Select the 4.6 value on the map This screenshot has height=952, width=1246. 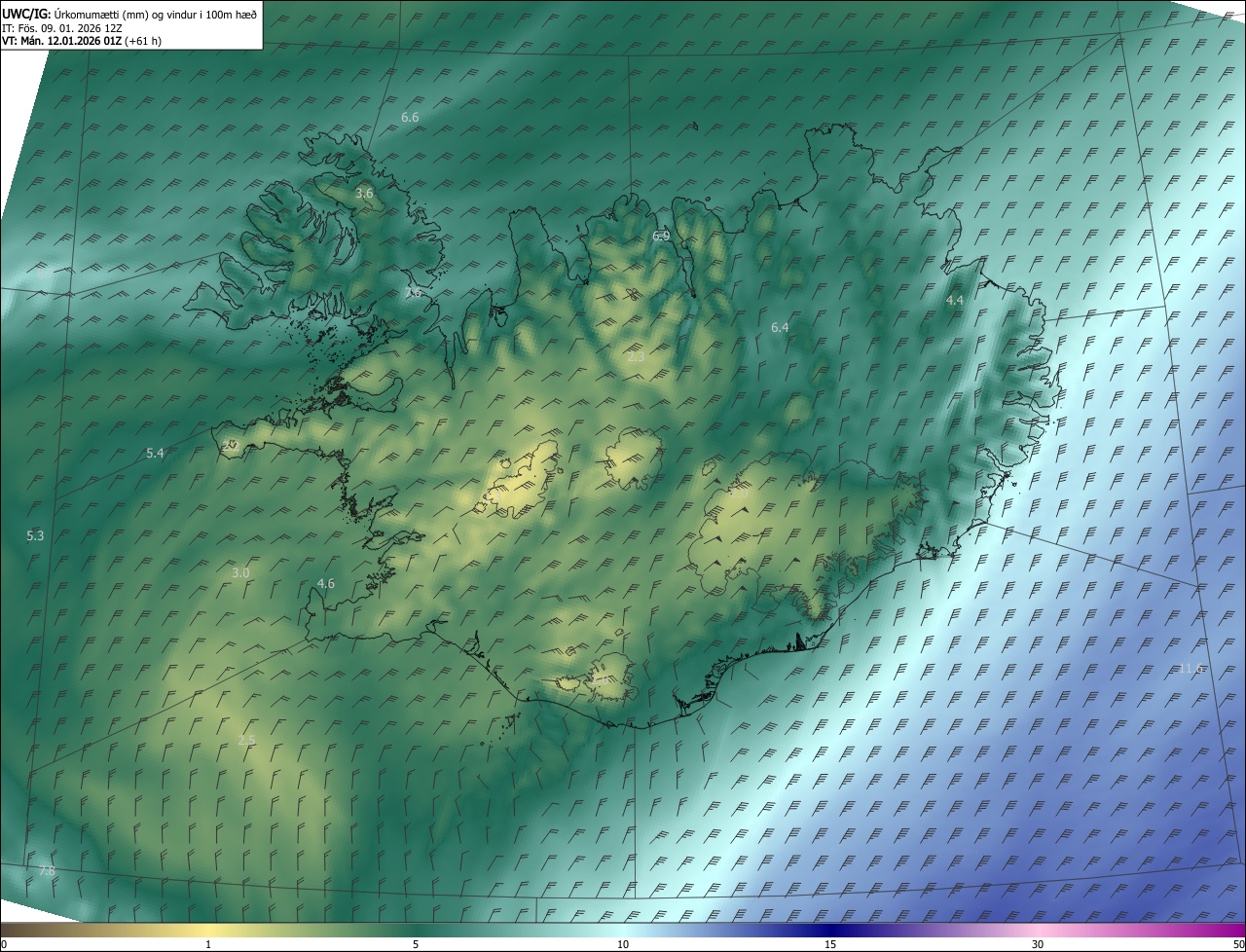click(x=326, y=583)
